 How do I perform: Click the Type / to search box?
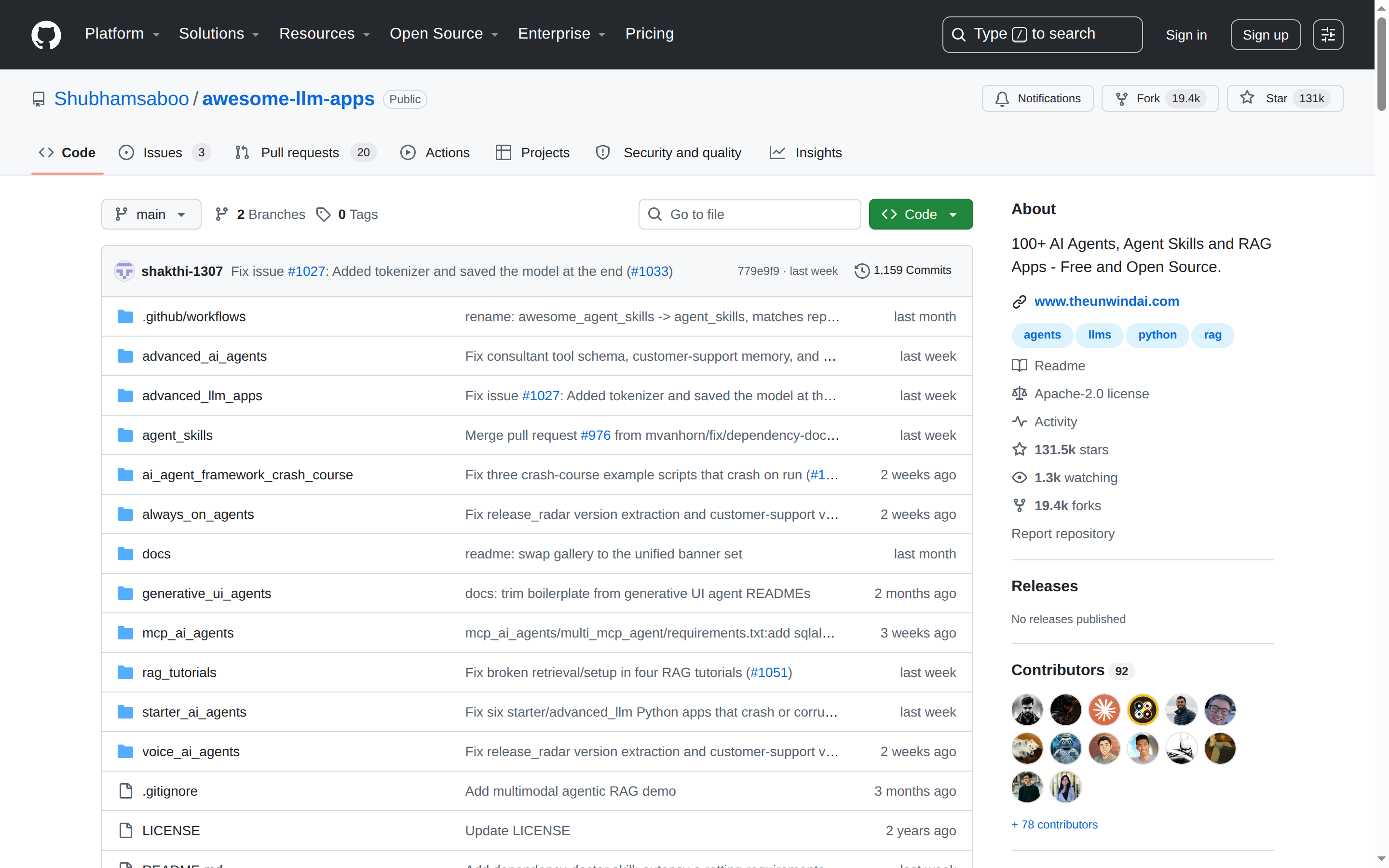[1042, 34]
